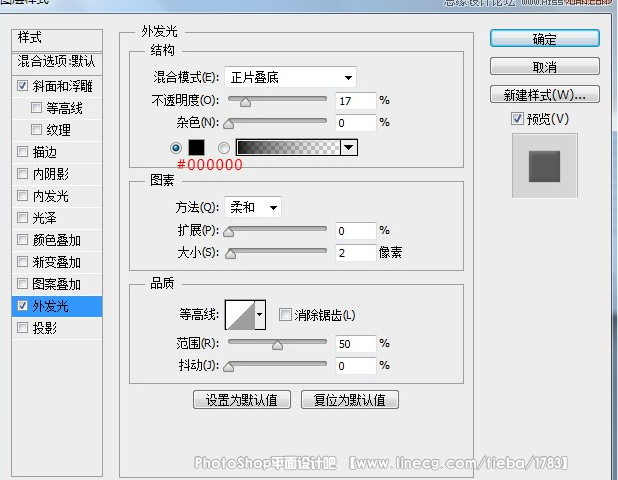Check the 渐变叠加 checkbox
The image size is (618, 480).
point(22,262)
